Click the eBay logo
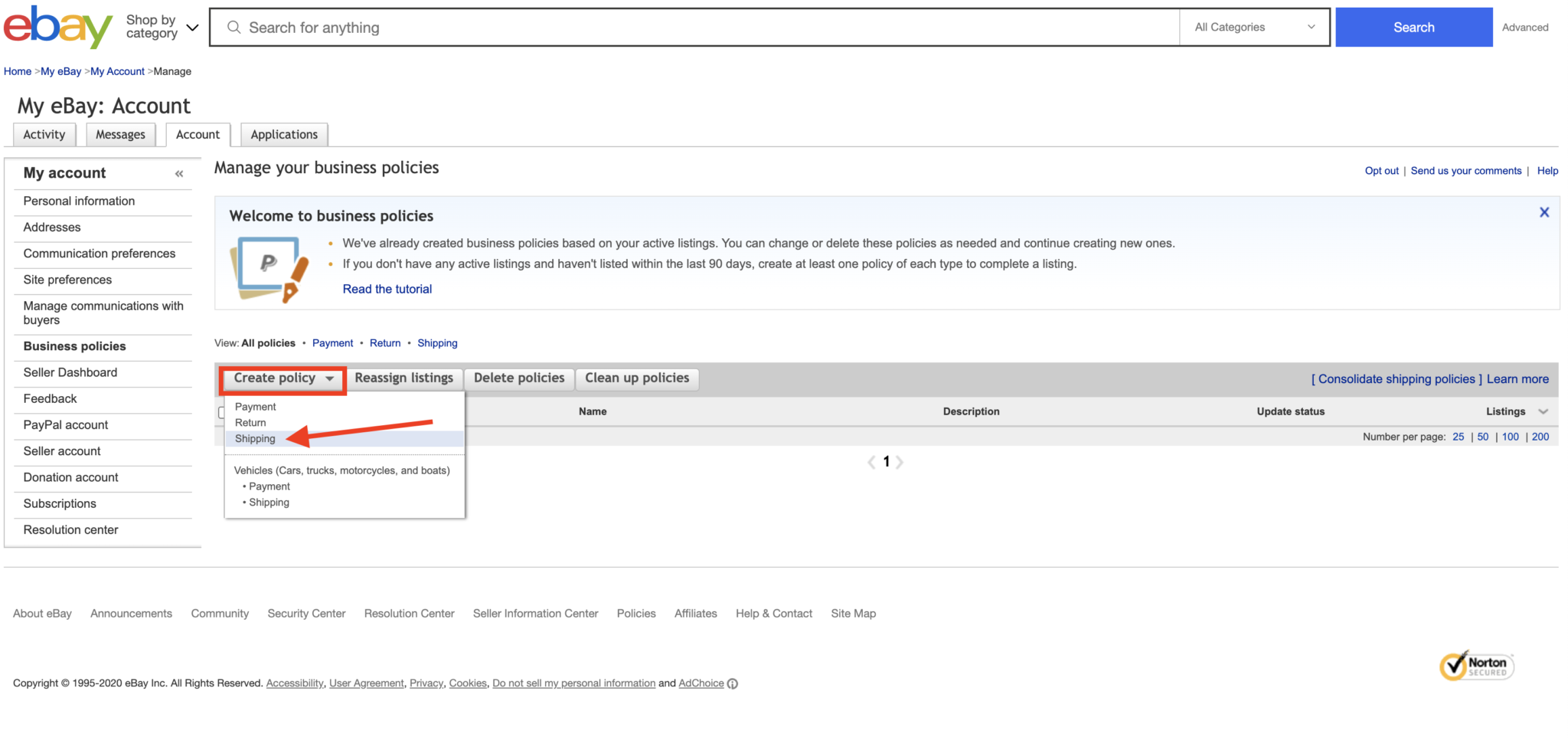The height and width of the screenshot is (740, 1568). pyautogui.click(x=57, y=27)
